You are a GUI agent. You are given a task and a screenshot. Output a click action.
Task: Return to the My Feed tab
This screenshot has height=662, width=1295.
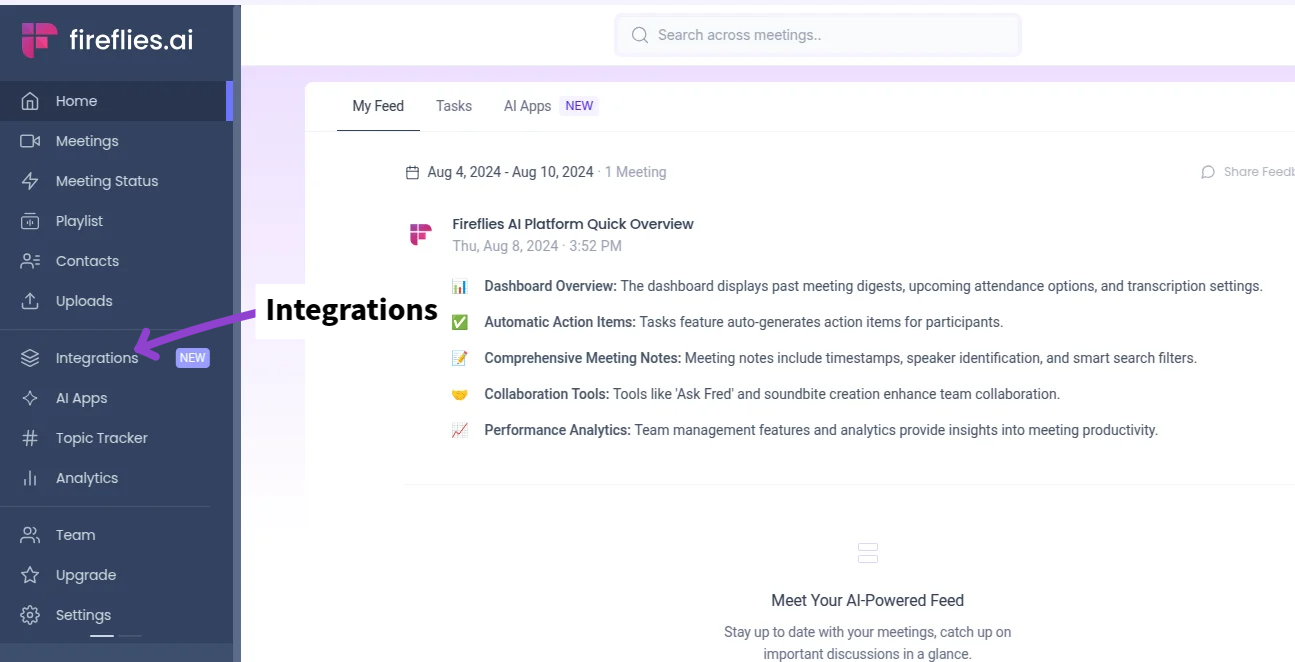(x=378, y=105)
